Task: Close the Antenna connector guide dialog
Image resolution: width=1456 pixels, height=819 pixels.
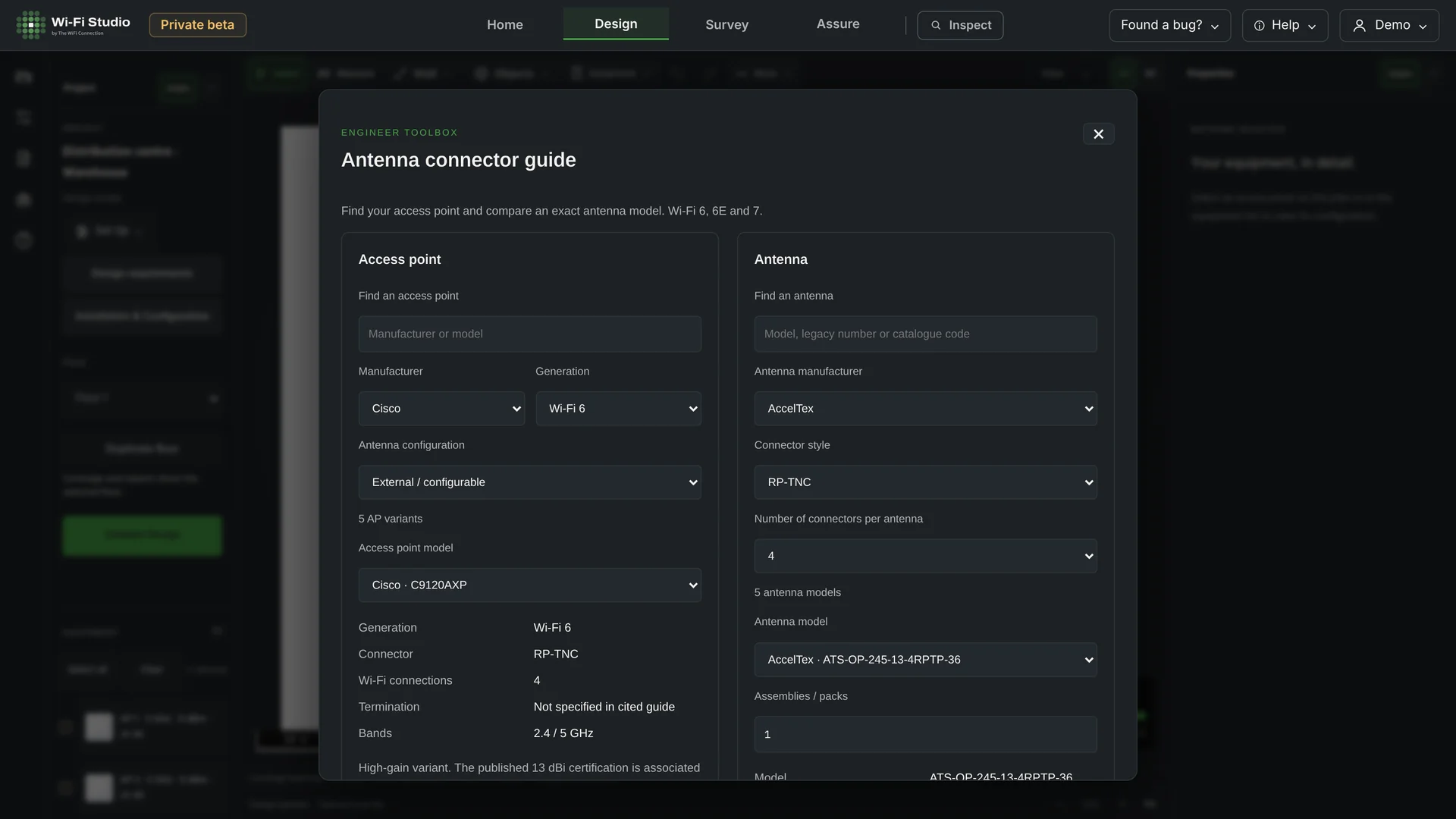Action: point(1098,133)
